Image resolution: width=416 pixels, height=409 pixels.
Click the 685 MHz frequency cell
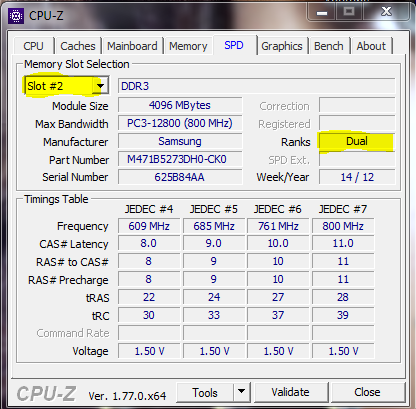pos(214,226)
